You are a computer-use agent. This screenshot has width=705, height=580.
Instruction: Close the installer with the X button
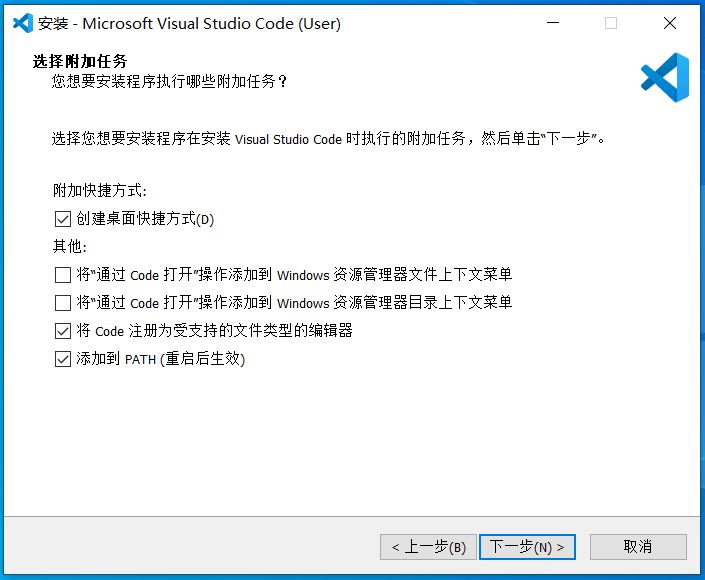[x=670, y=23]
